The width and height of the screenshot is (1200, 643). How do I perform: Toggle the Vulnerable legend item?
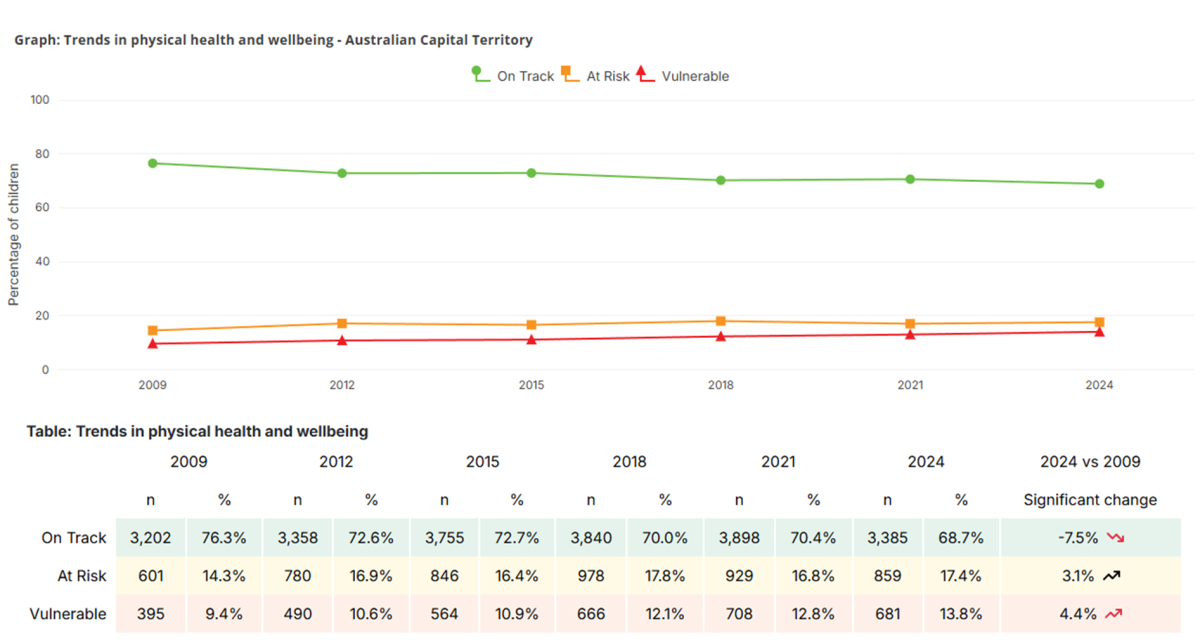pos(683,76)
